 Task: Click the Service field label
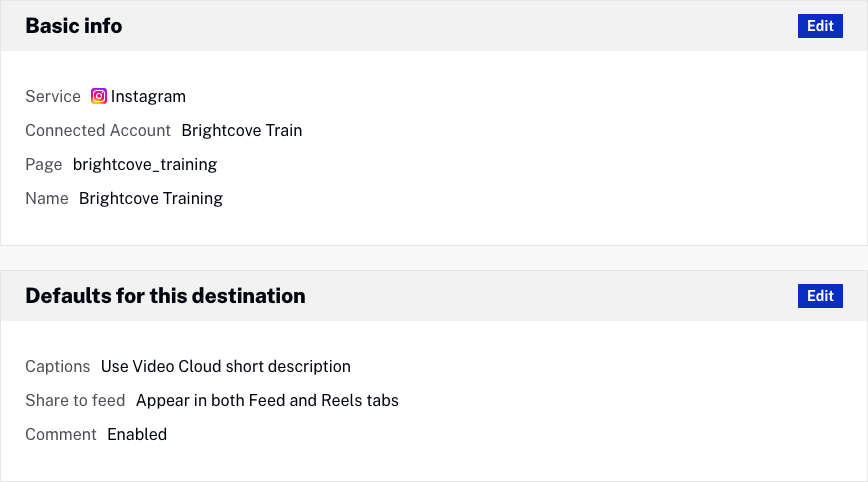53,97
